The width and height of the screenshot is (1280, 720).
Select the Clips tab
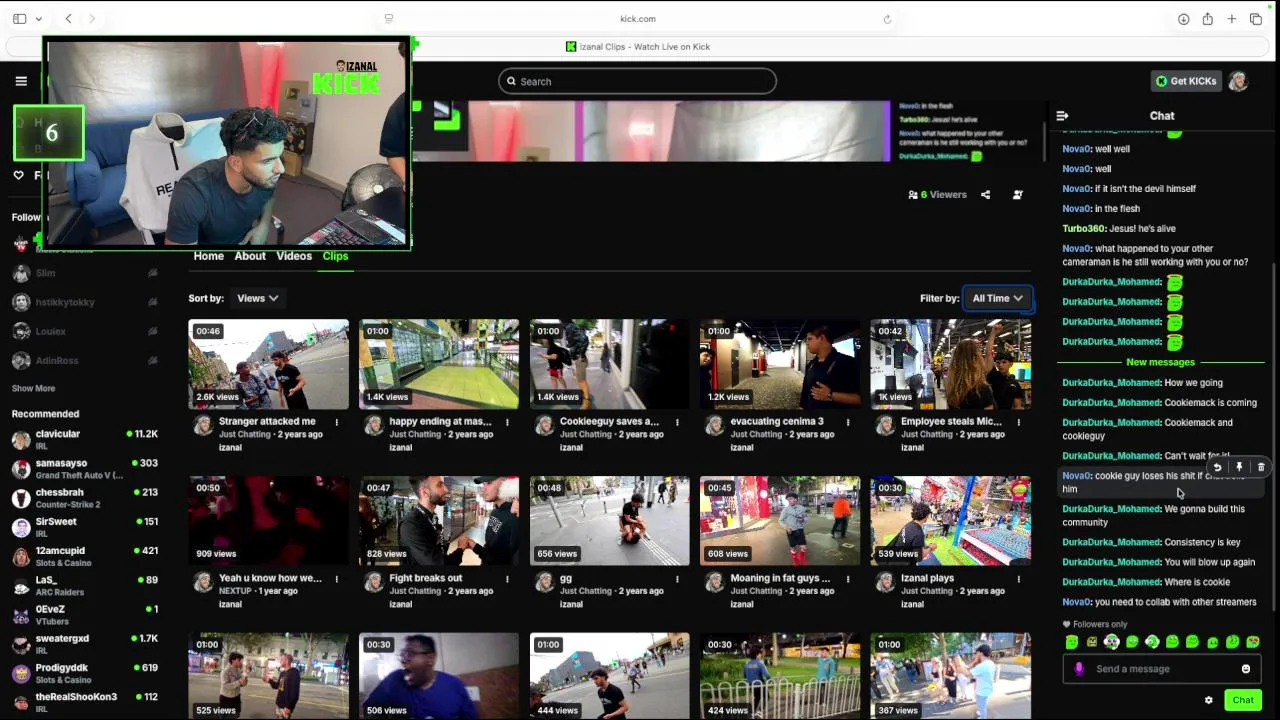tap(335, 256)
